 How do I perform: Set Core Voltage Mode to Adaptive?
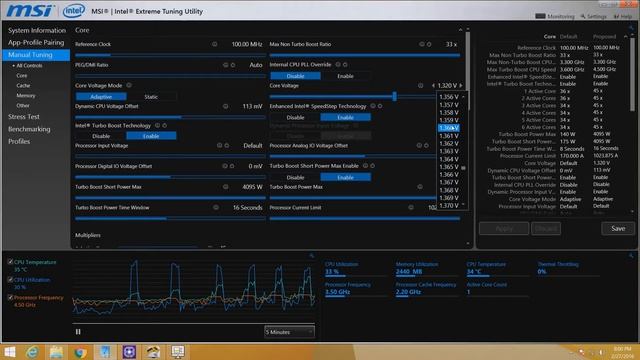click(101, 97)
